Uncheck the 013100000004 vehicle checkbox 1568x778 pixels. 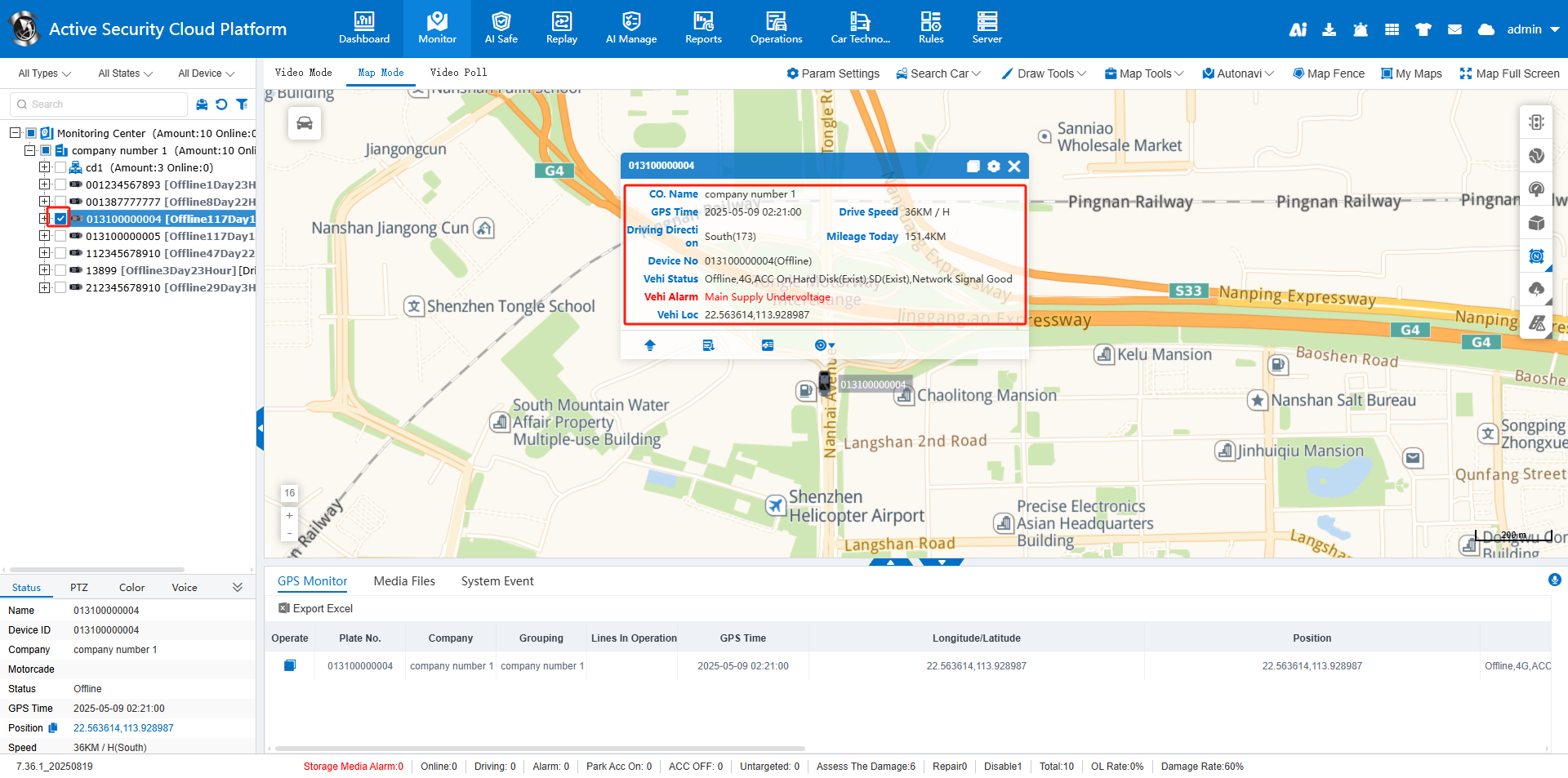60,219
